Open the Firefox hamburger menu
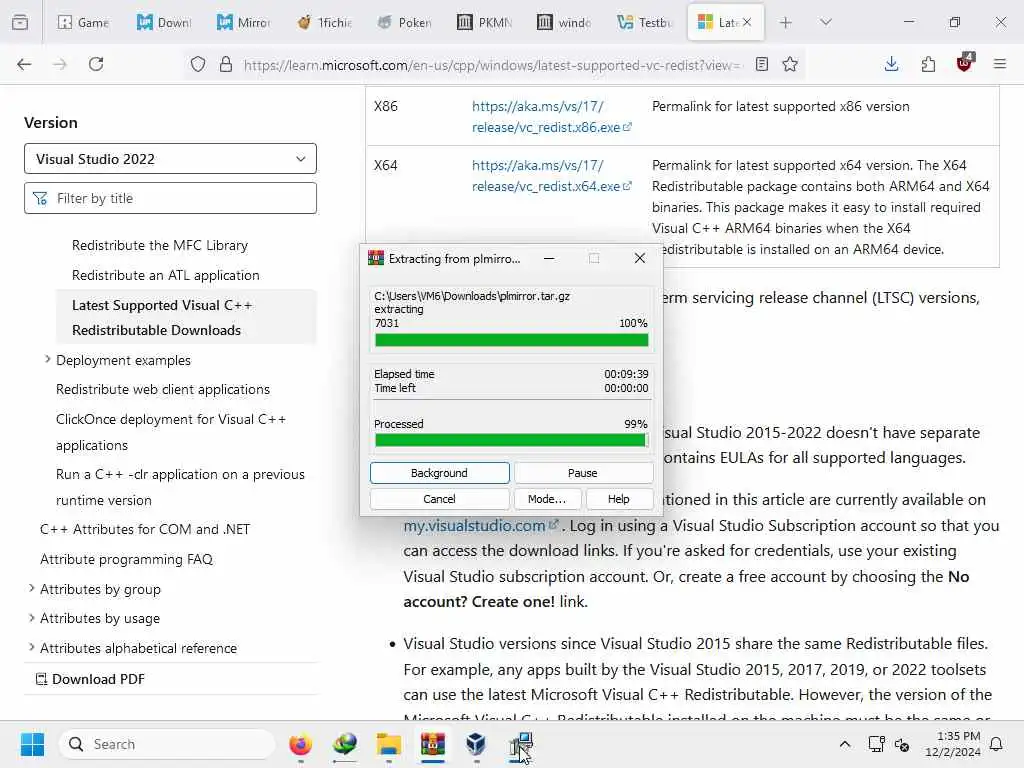 click(1000, 64)
